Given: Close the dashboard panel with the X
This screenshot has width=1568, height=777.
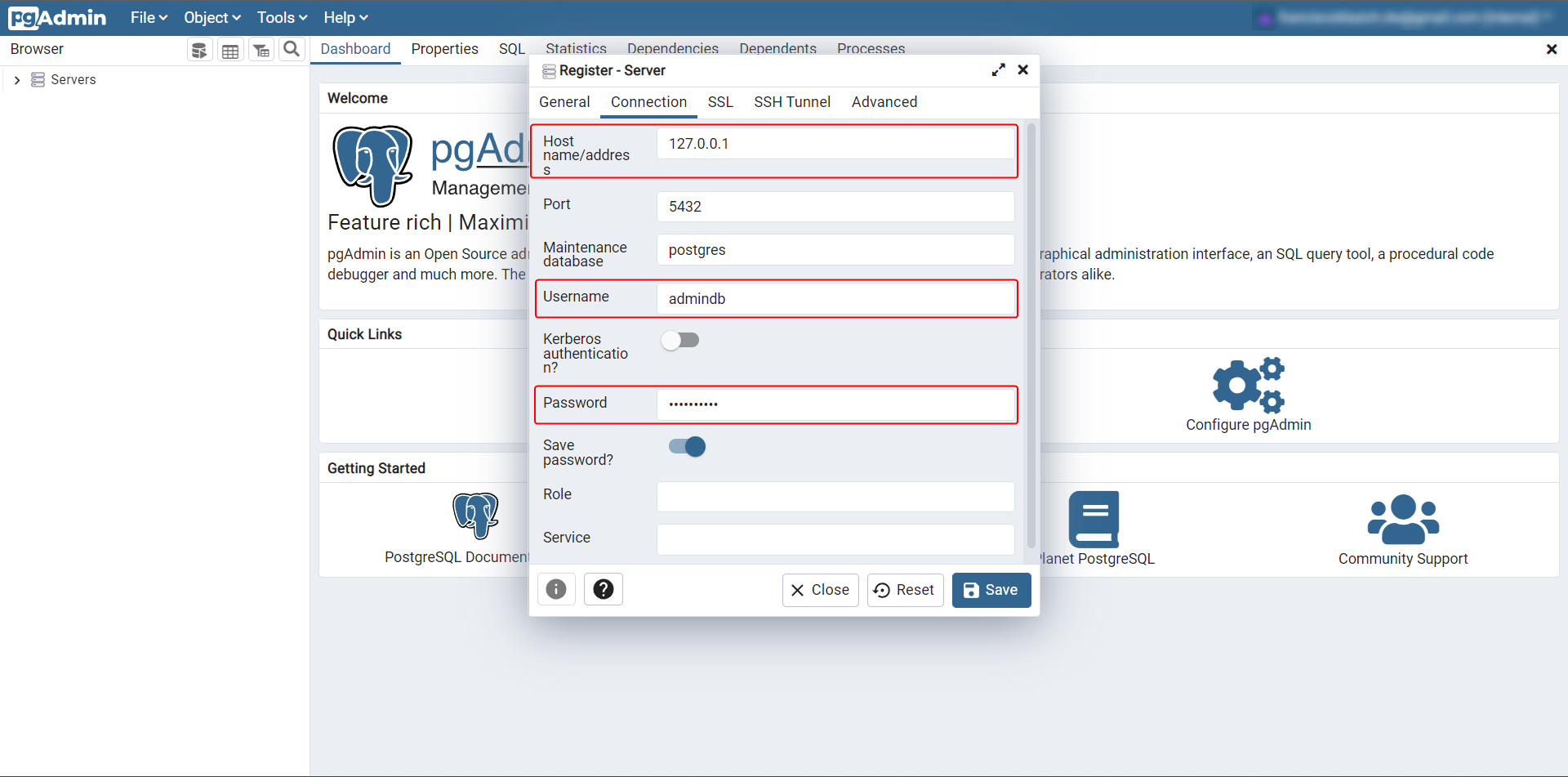Looking at the screenshot, I should point(1552,49).
